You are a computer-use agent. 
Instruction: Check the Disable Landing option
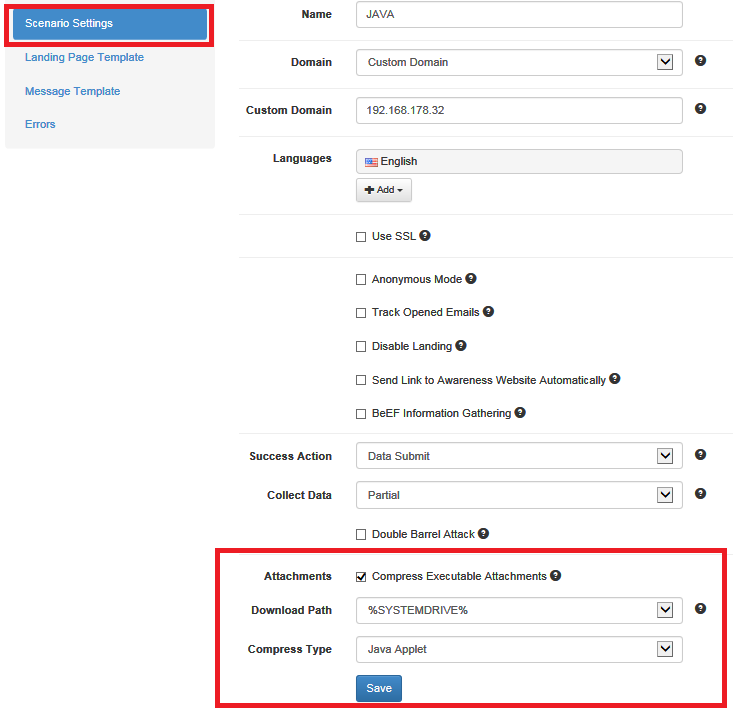(x=361, y=346)
